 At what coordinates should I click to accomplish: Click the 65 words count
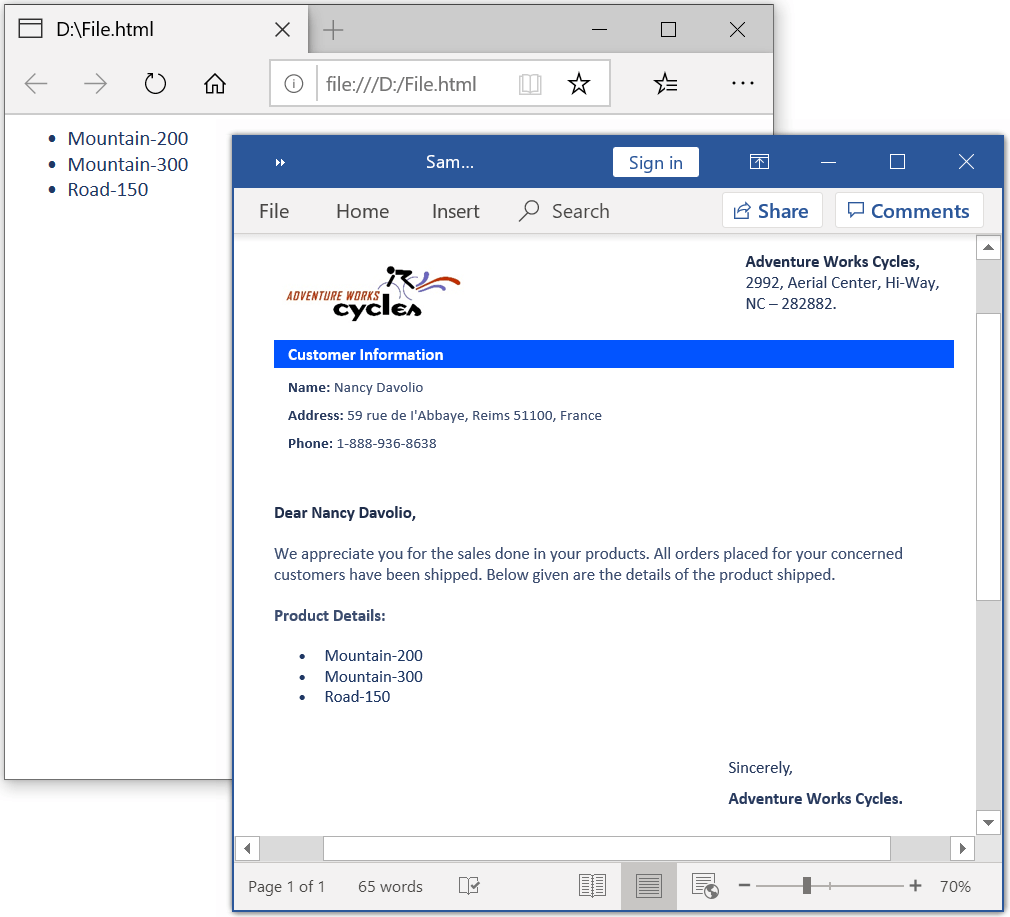click(390, 887)
